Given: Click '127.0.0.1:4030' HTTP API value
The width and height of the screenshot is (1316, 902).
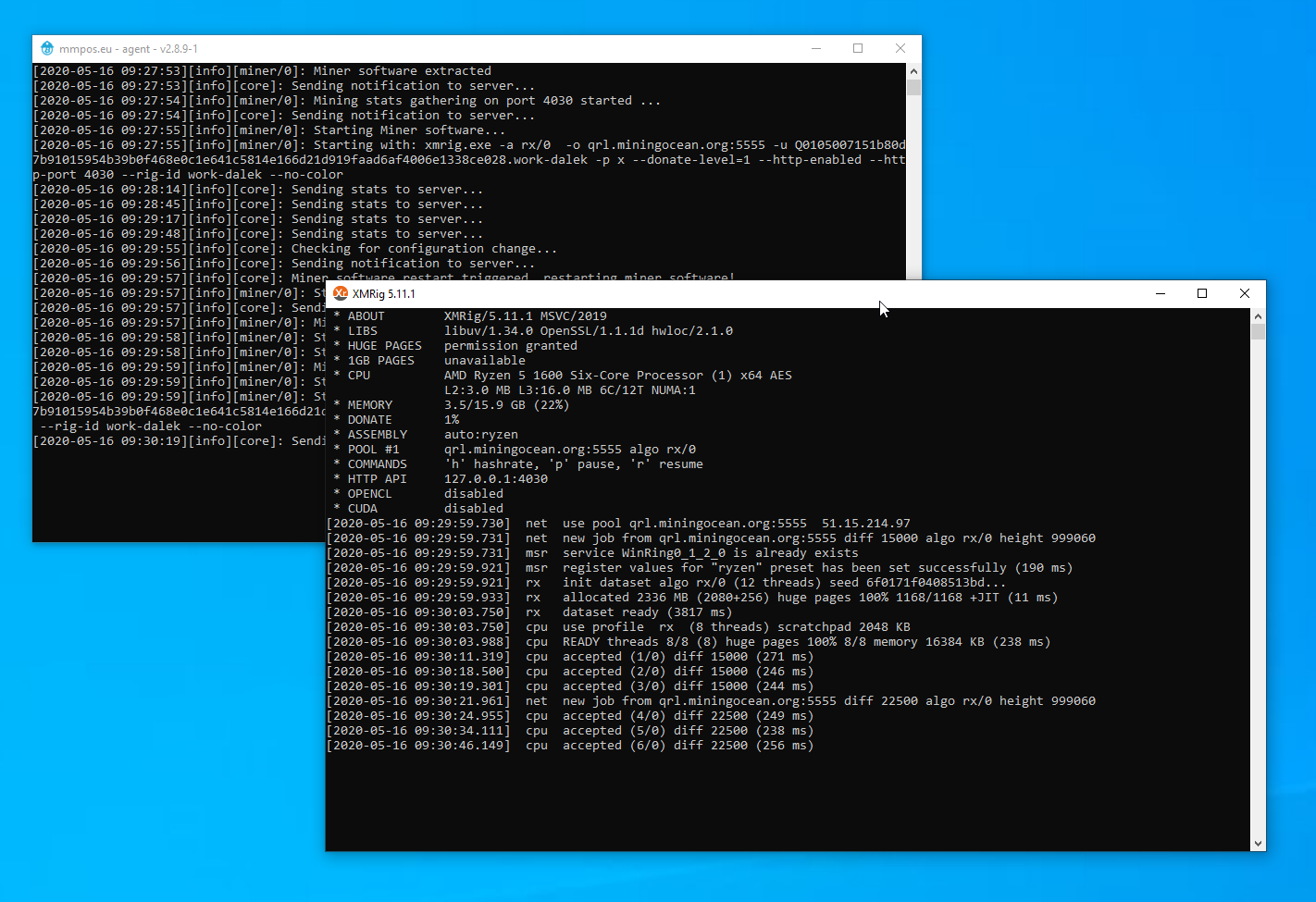Looking at the screenshot, I should click(x=495, y=478).
